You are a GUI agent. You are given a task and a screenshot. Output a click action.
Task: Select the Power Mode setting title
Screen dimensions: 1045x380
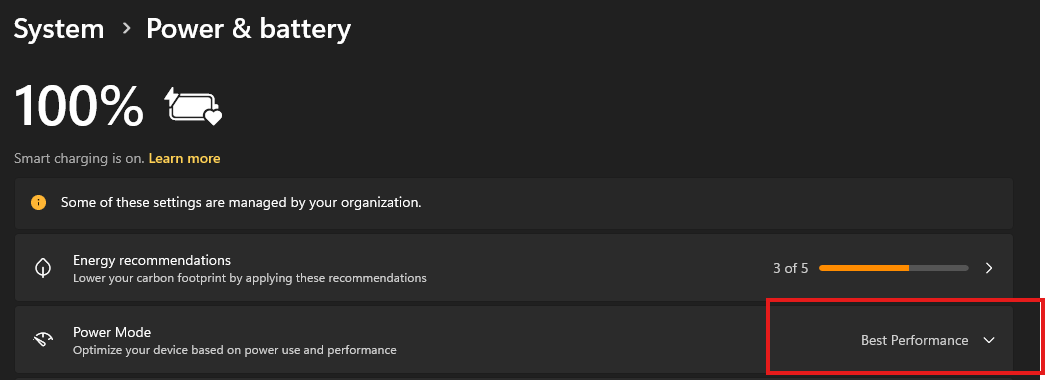(112, 332)
